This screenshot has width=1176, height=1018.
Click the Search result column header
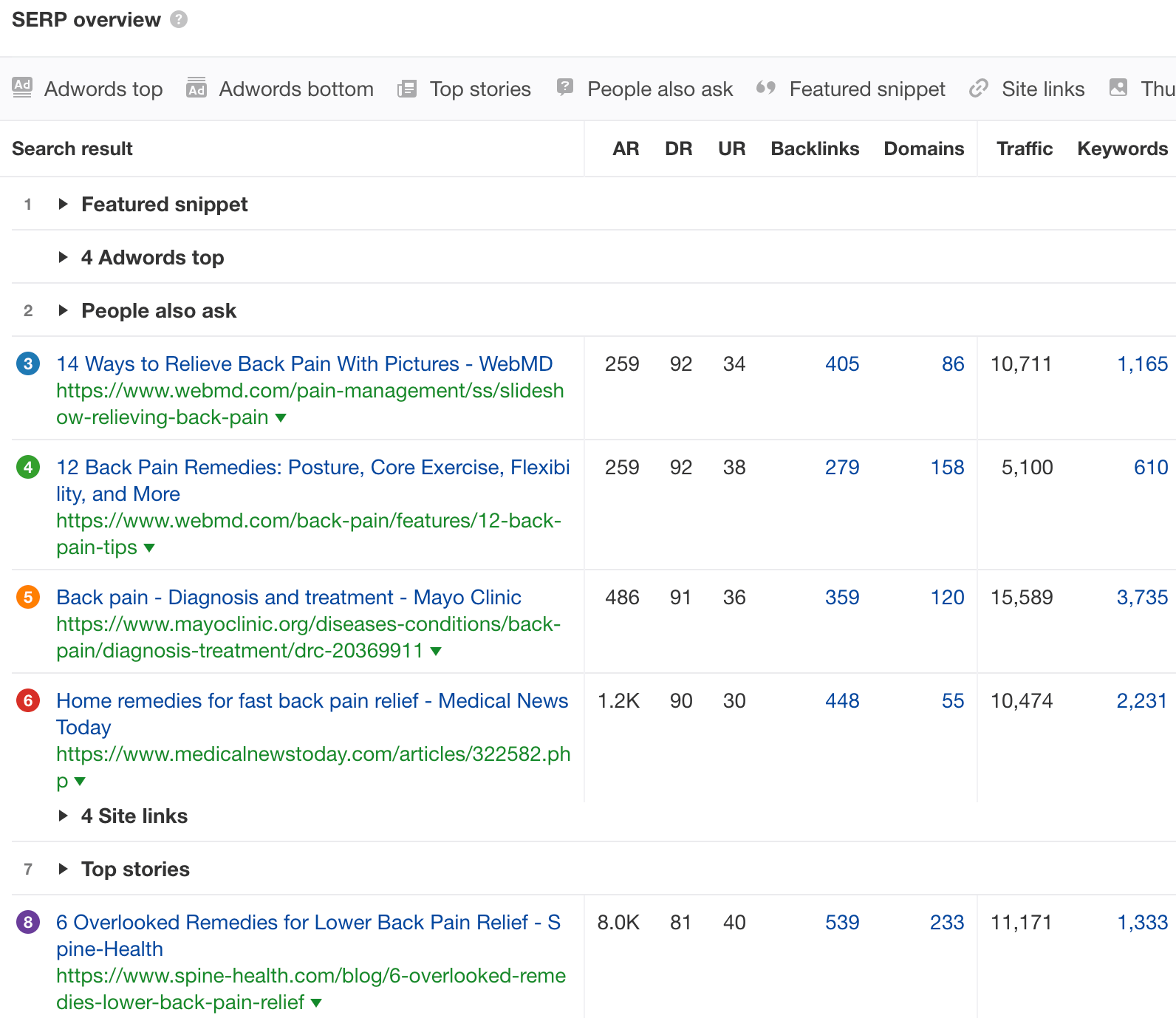click(72, 148)
